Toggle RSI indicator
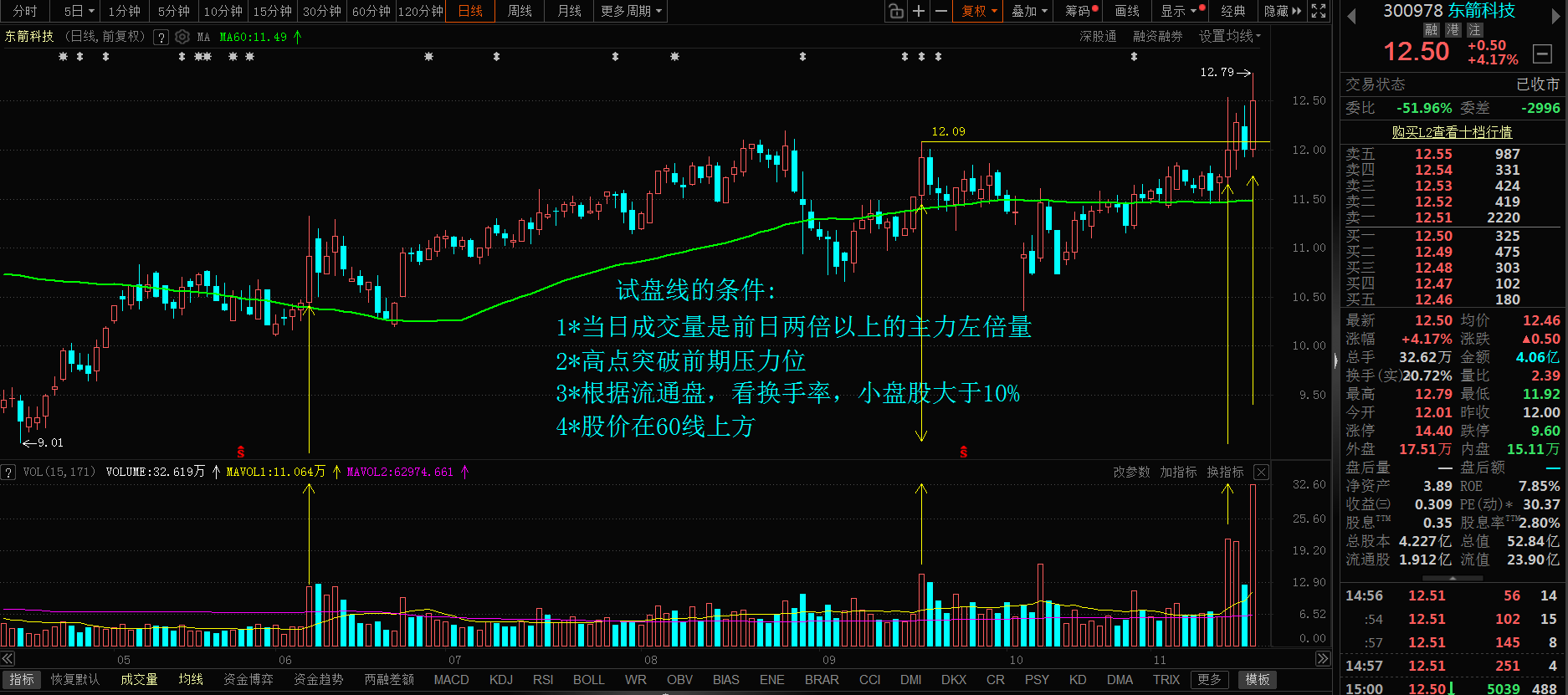This screenshot has width=1568, height=695. [x=543, y=679]
